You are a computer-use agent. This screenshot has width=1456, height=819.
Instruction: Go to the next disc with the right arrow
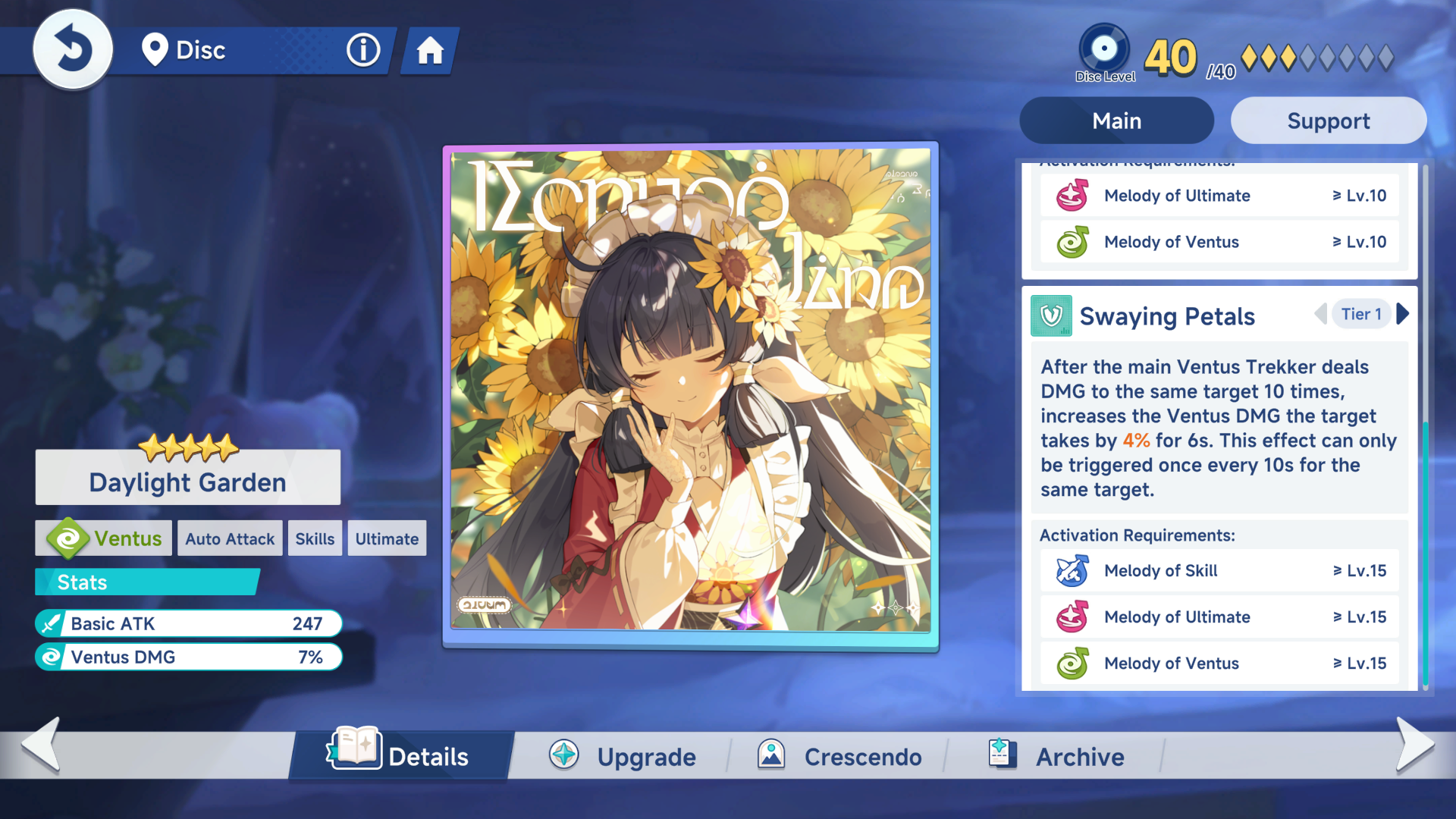(1415, 745)
